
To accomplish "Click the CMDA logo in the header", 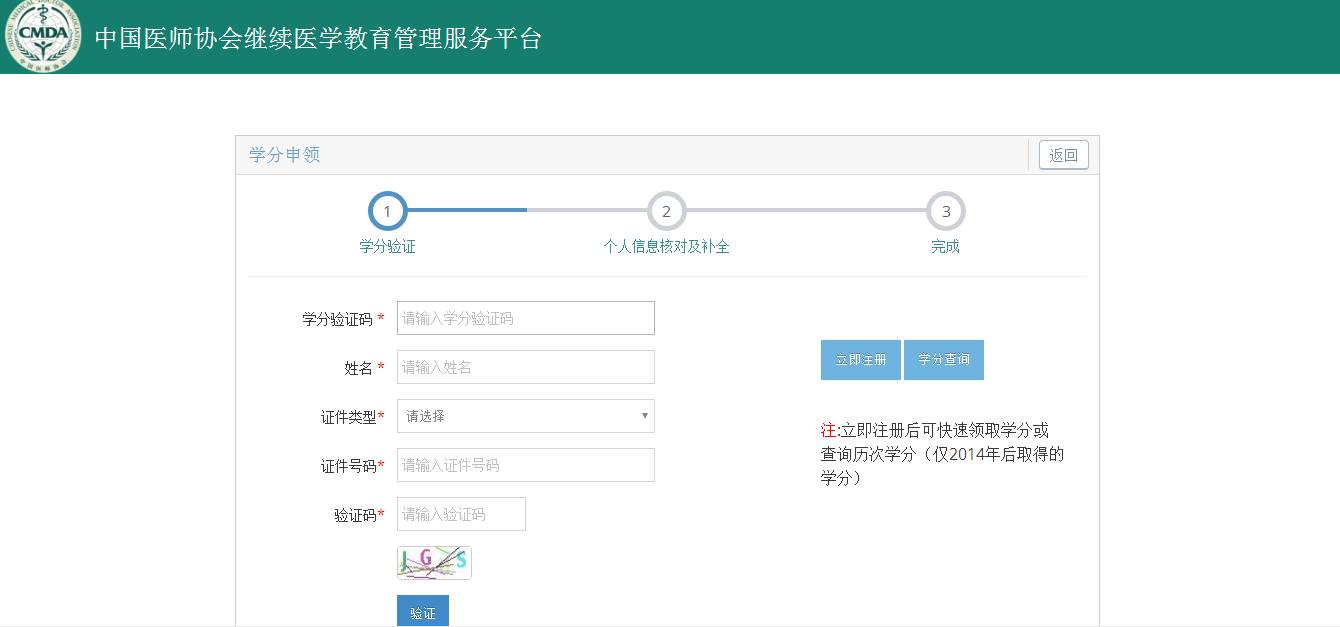I will [42, 36].
